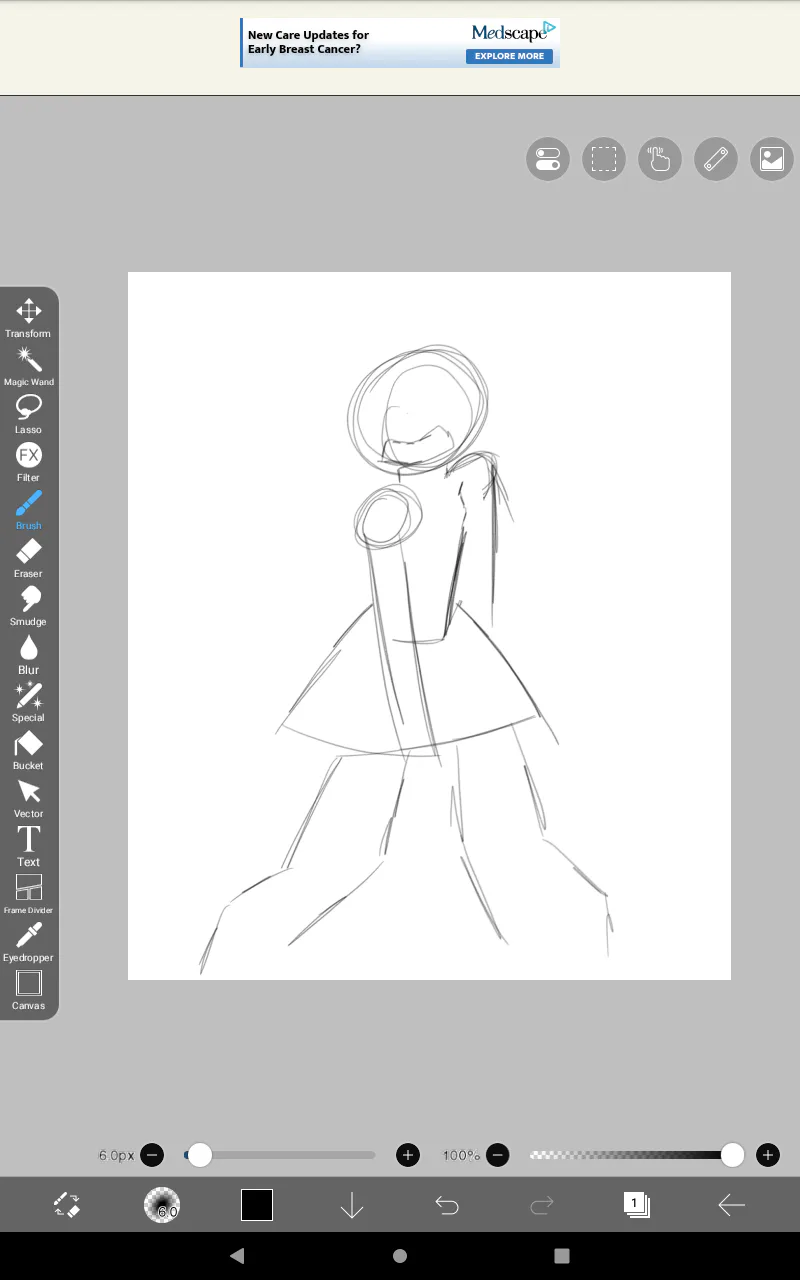Tap the Android recent apps button
This screenshot has height=1280, width=800.
[x=562, y=1255]
